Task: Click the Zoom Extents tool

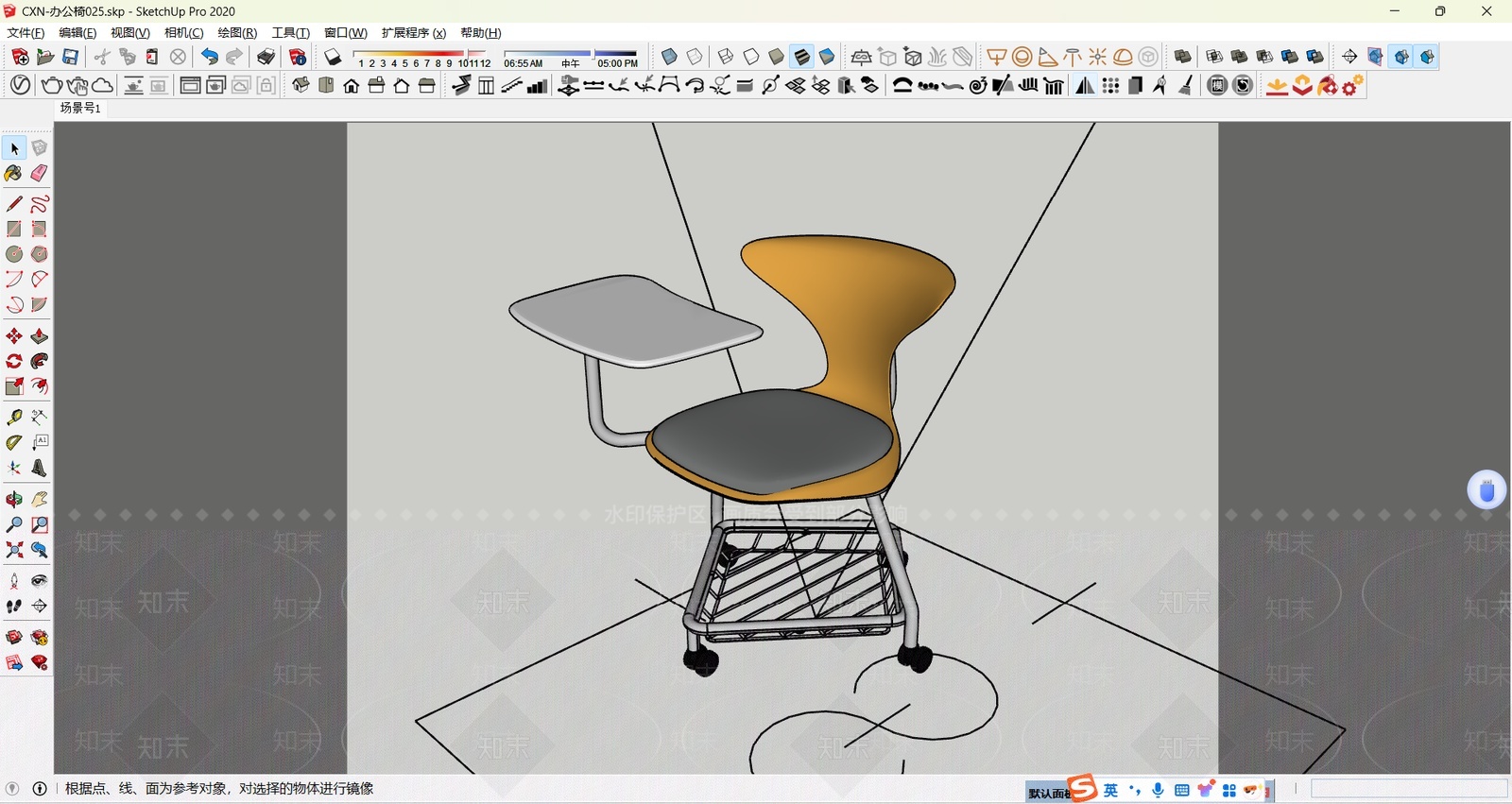Action: 14,549
